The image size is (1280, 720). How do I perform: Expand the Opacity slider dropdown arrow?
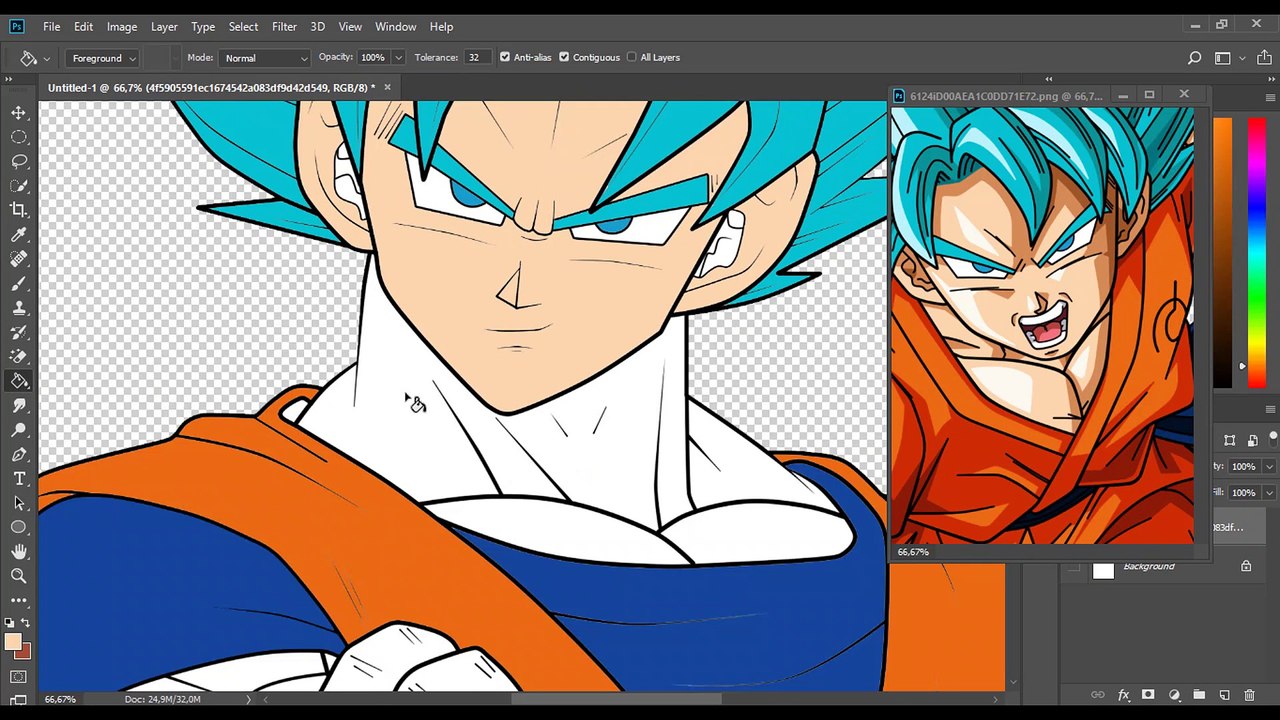coord(398,58)
